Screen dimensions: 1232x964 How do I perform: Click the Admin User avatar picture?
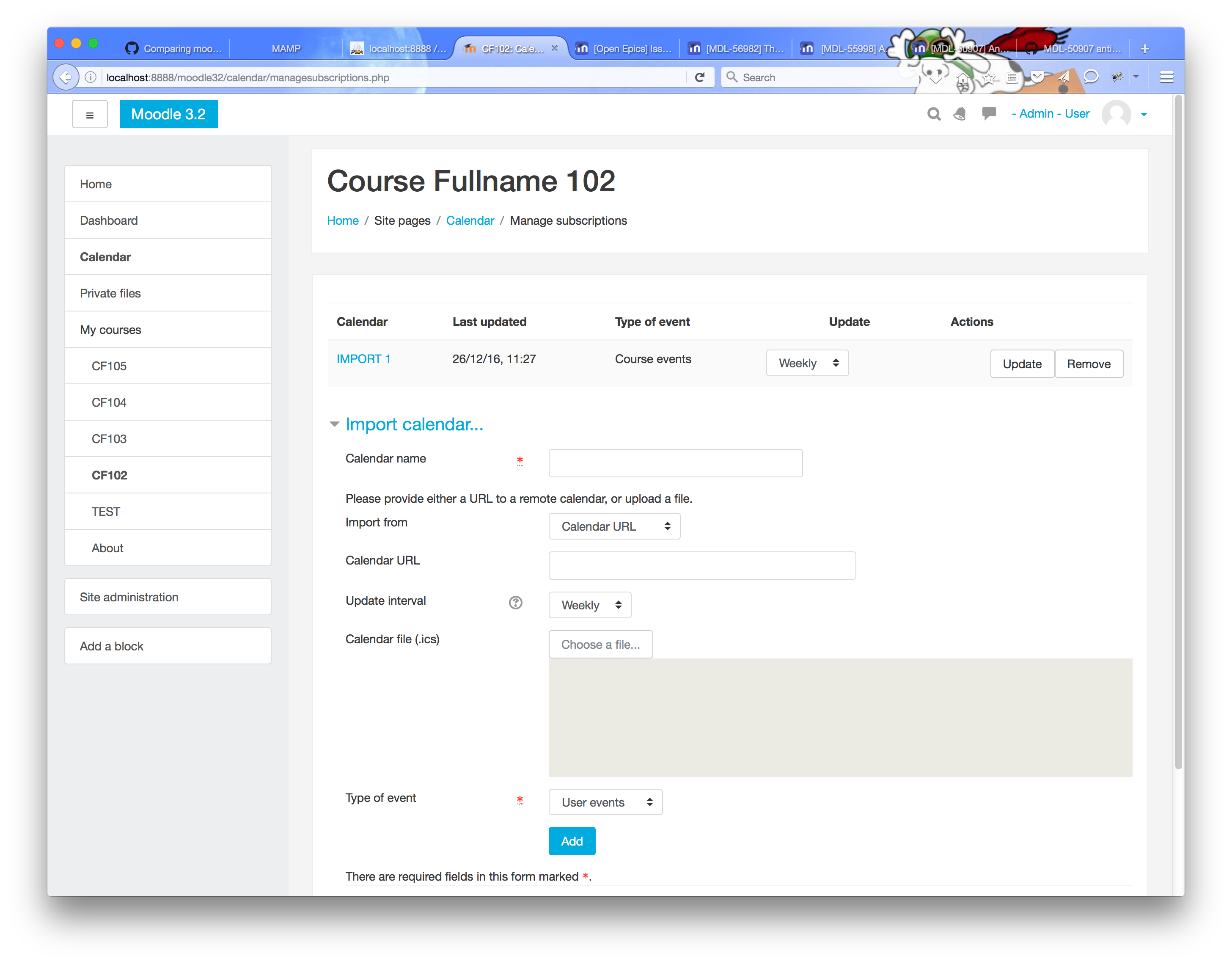click(x=1116, y=114)
